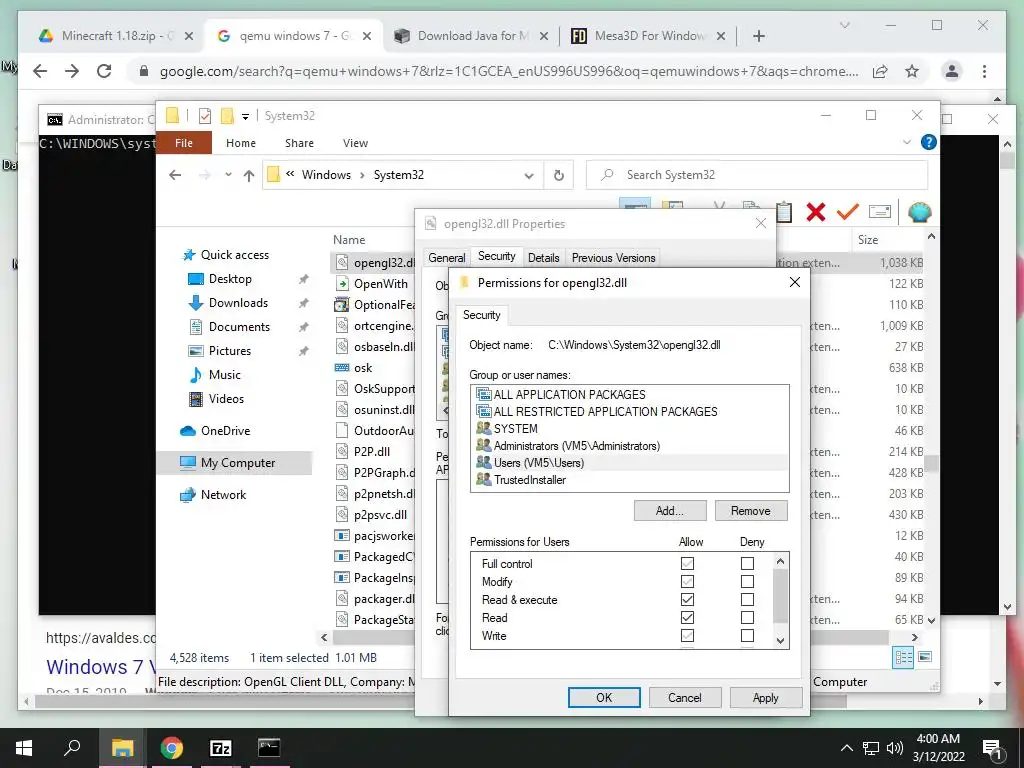
Task: Check Allow for Write permission
Action: pos(687,635)
